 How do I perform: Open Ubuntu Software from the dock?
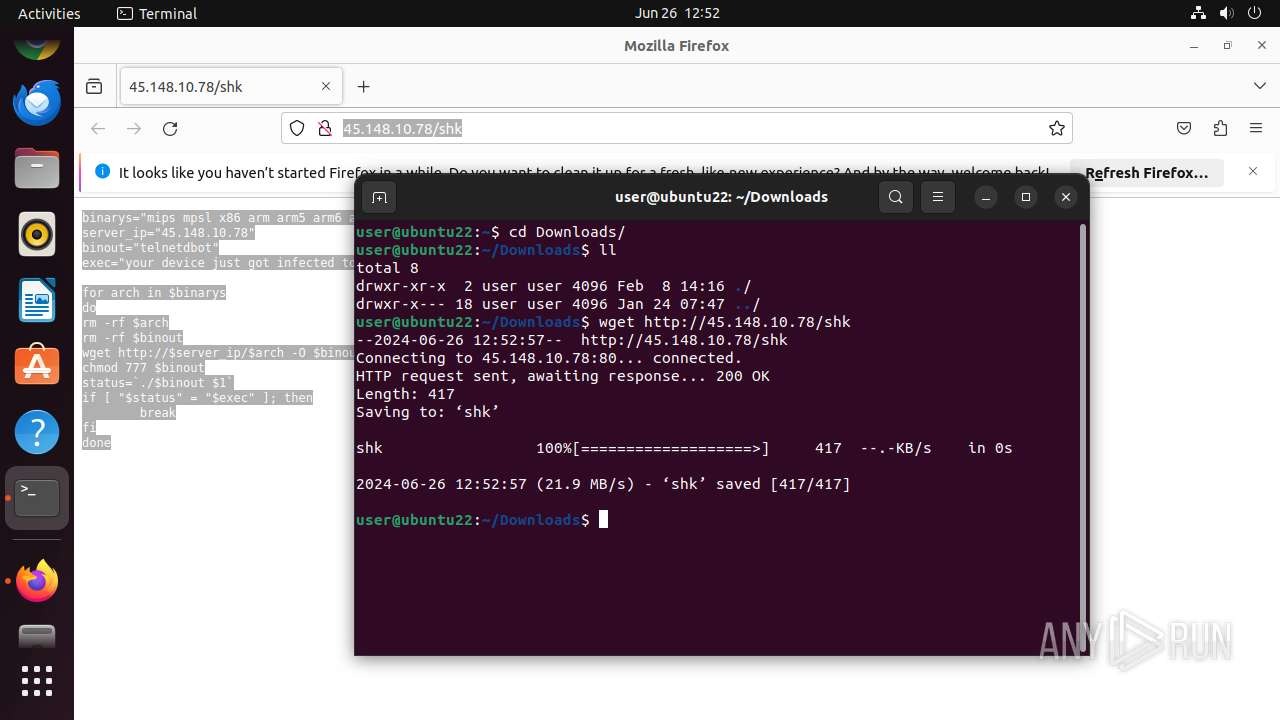pos(37,366)
